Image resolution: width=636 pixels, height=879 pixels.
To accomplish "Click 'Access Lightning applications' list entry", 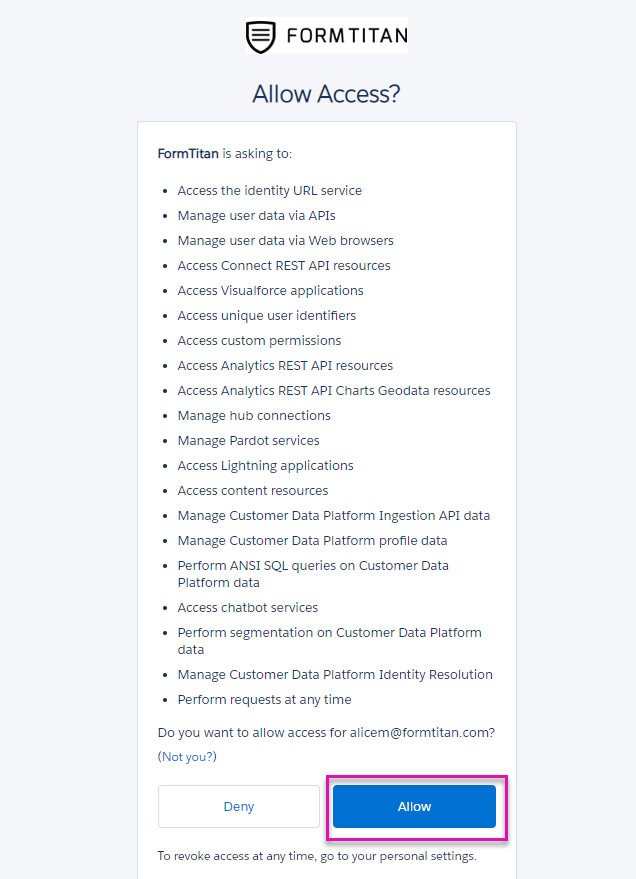I will pyautogui.click(x=265, y=465).
